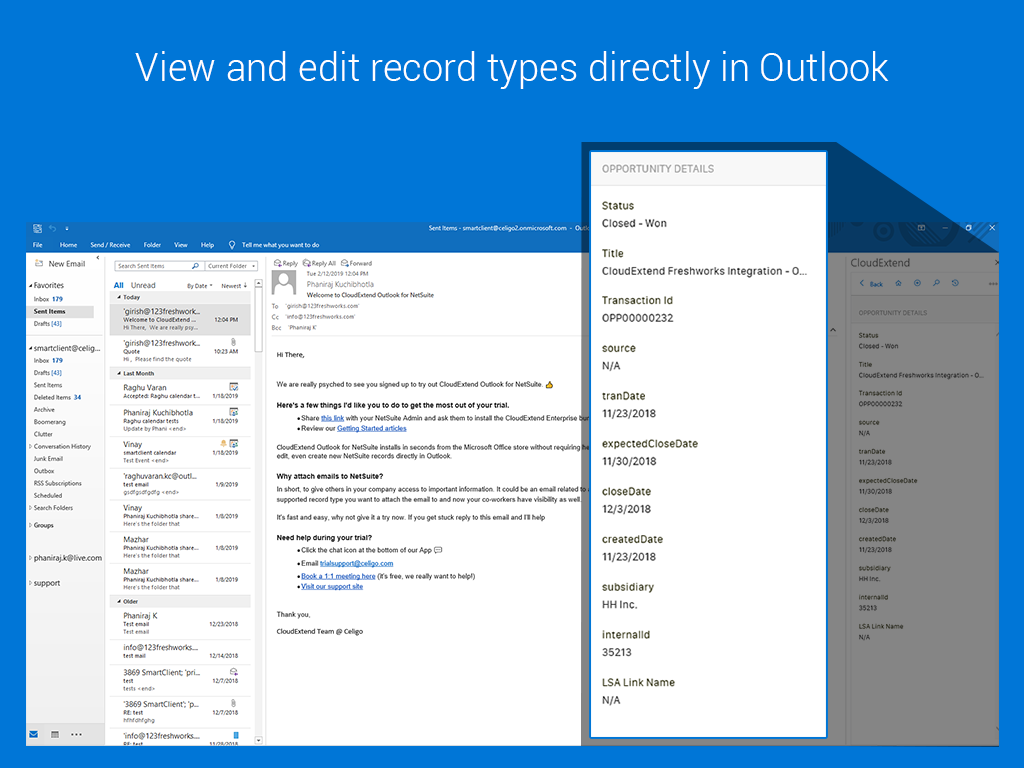This screenshot has width=1024, height=768.
Task: Open the Current Folder scope dropdown
Action: 232,266
